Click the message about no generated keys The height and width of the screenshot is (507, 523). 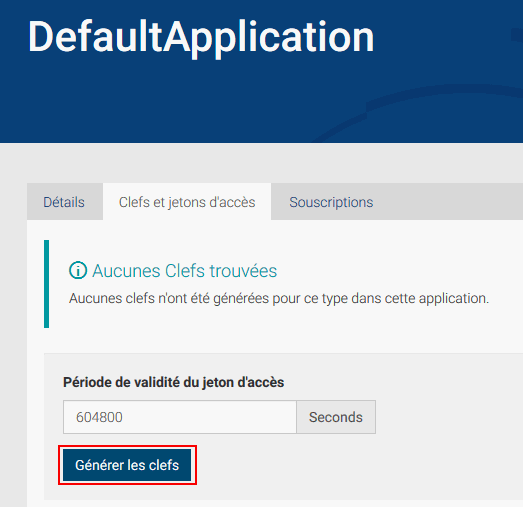[279, 298]
